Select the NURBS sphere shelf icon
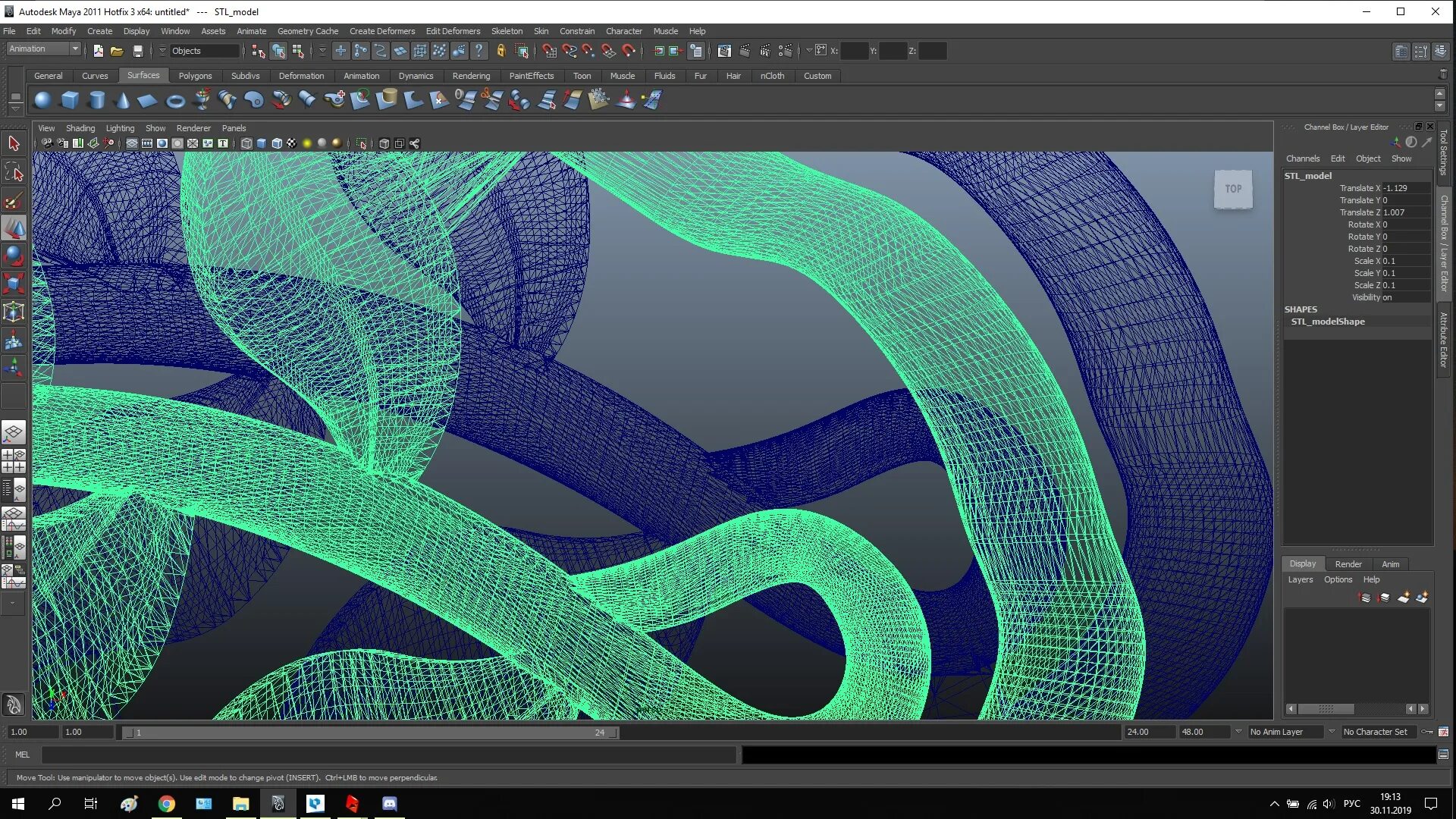 pos(43,100)
